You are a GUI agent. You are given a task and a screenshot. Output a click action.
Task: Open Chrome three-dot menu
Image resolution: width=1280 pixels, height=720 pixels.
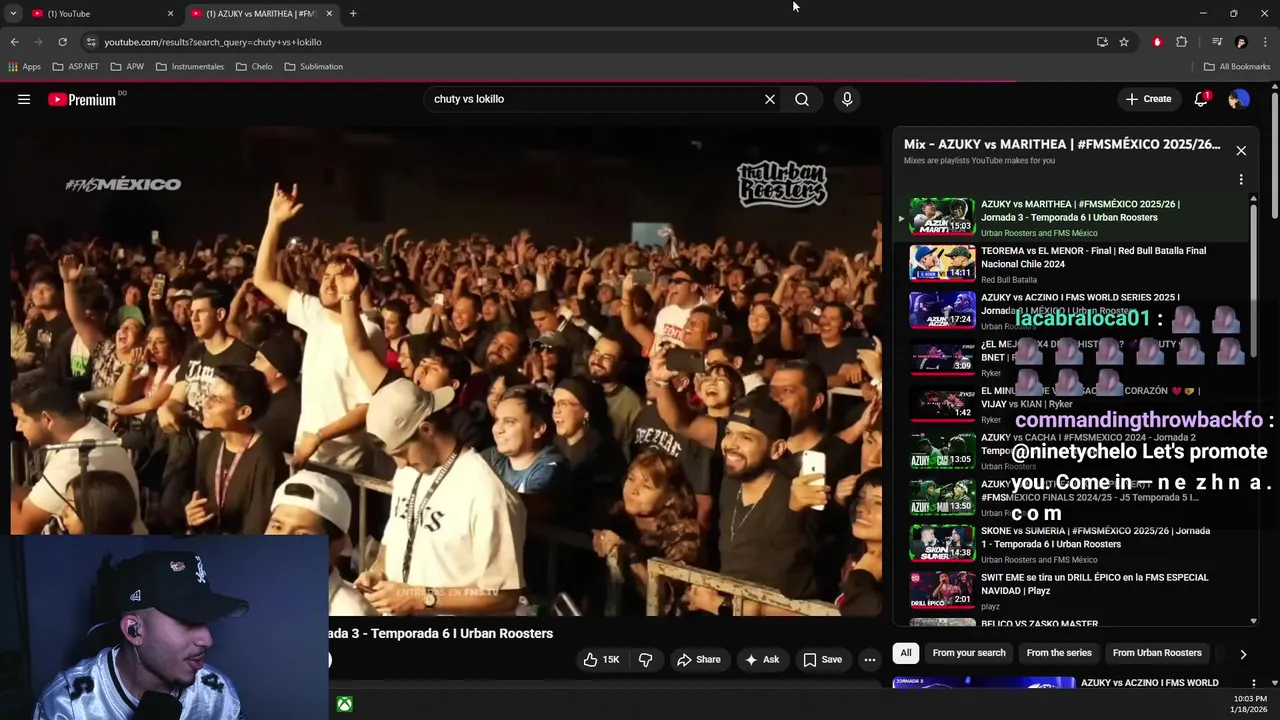pos(1266,42)
